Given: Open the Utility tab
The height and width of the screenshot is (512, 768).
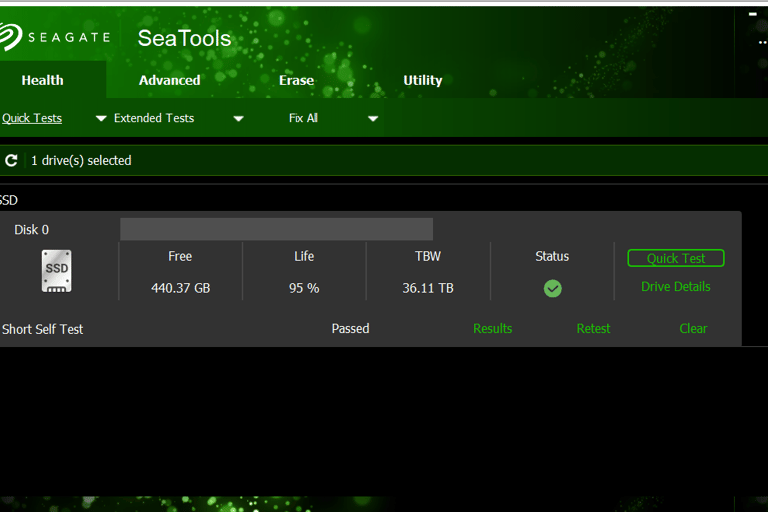Looking at the screenshot, I should (423, 80).
